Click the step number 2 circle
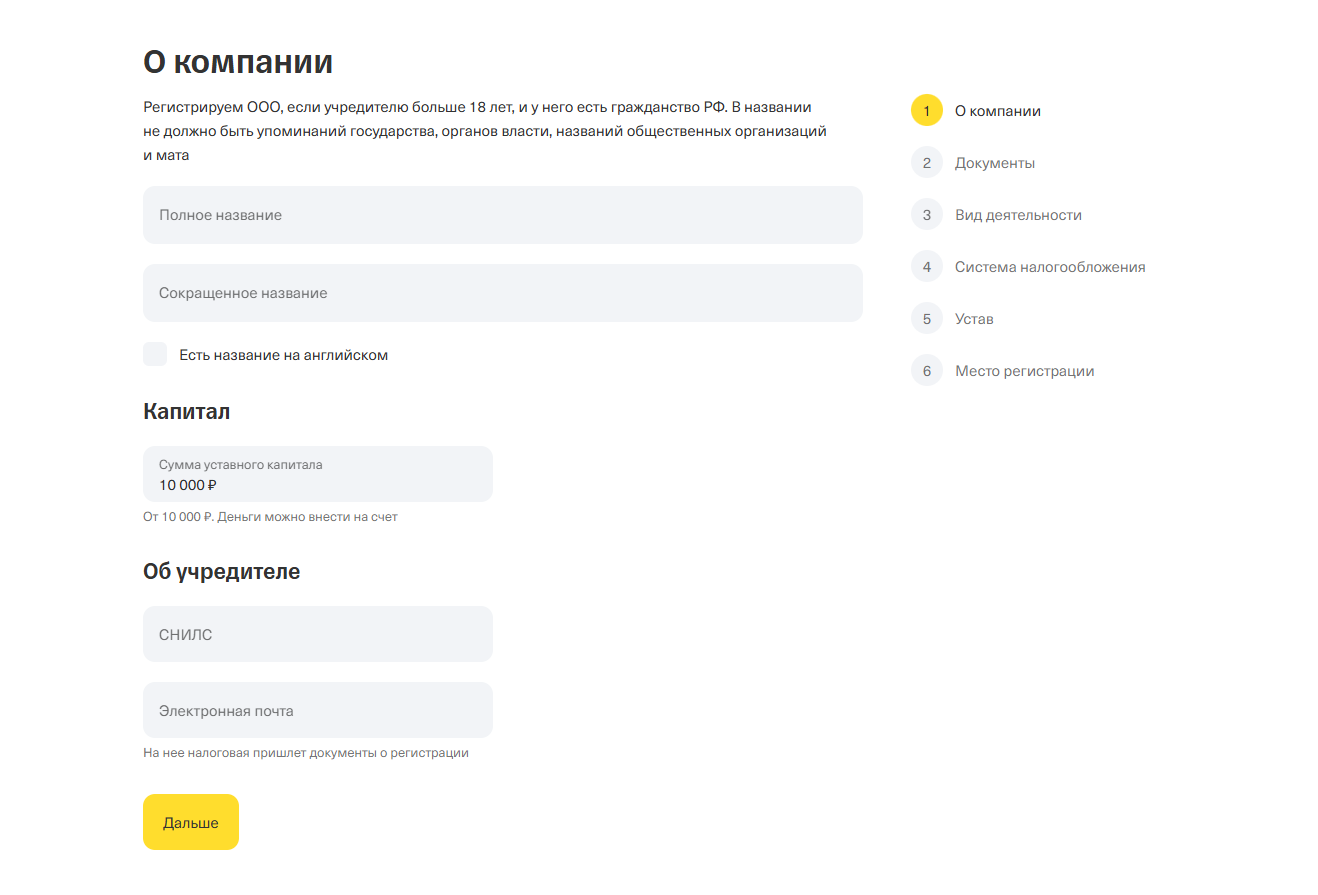Image resolution: width=1318 pixels, height=895 pixels. click(x=927, y=162)
